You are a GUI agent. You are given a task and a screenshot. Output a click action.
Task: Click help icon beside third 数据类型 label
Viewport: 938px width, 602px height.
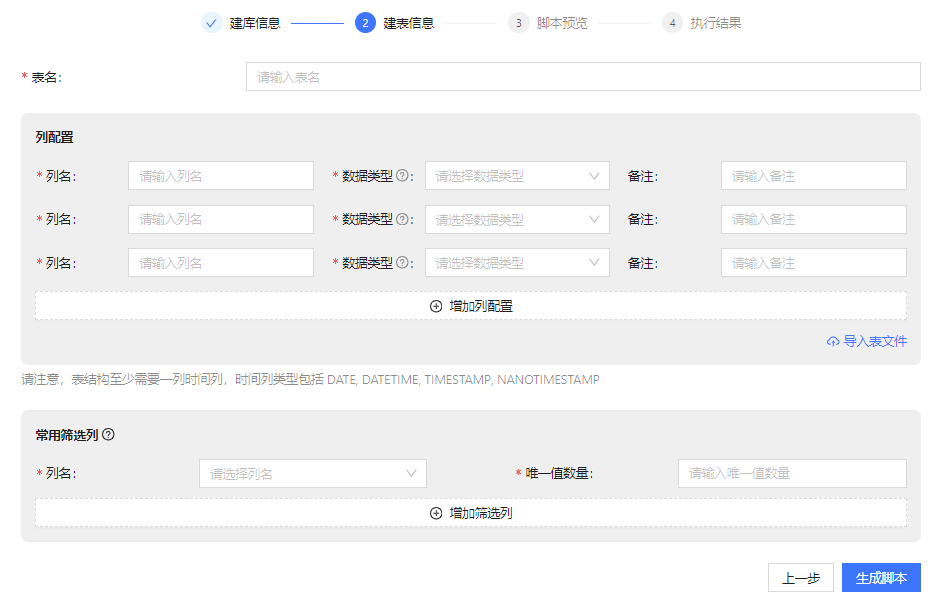coord(403,263)
